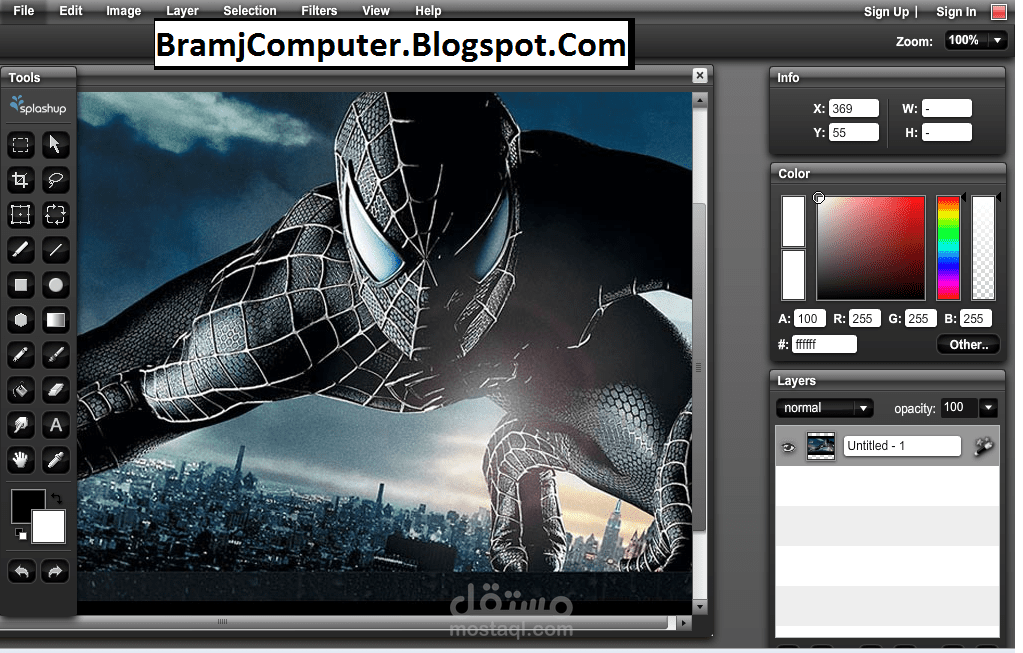Viewport: 1023px width, 653px height.
Task: Open layer settings wrench for Untitled - 1
Action: click(983, 446)
